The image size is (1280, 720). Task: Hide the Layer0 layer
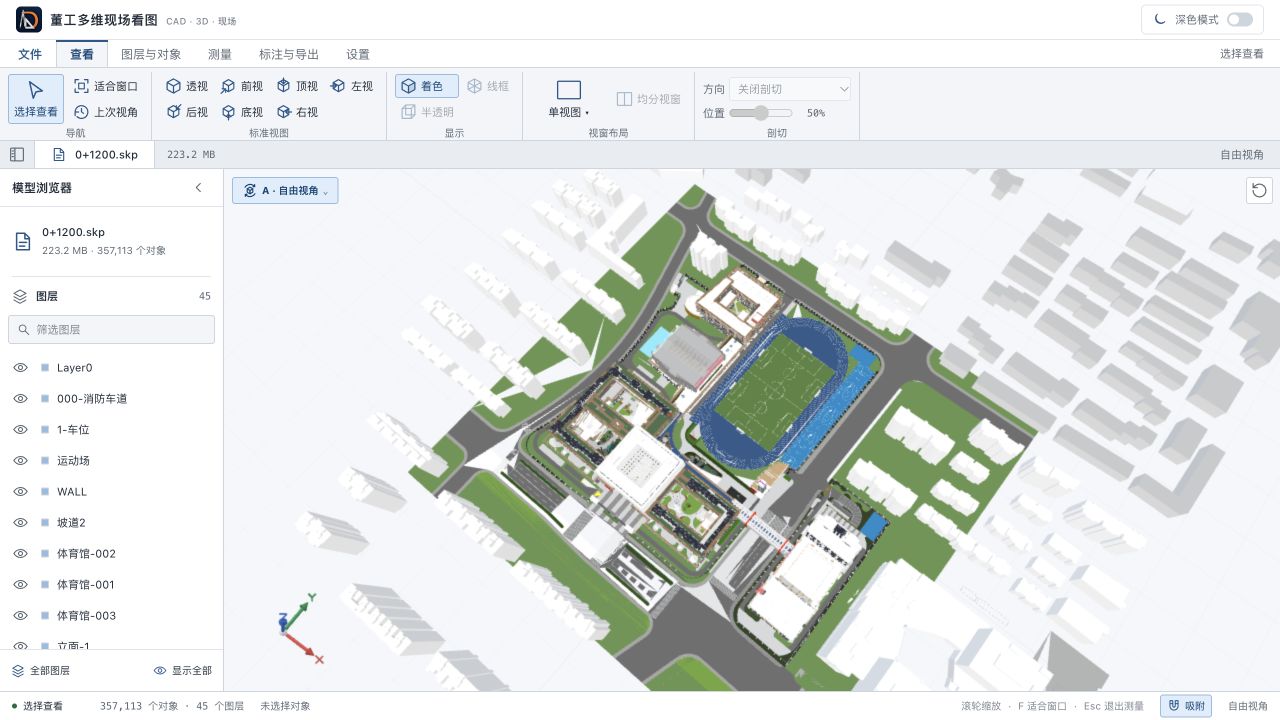pyautogui.click(x=20, y=368)
